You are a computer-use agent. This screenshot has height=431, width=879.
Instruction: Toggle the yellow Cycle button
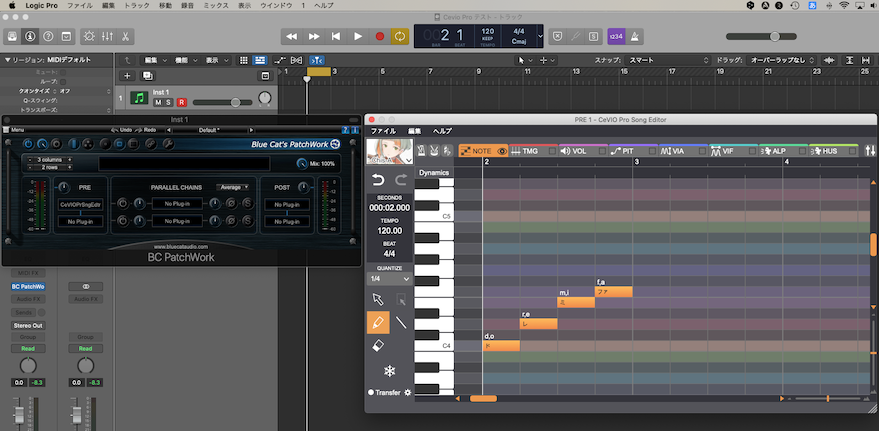(400, 36)
